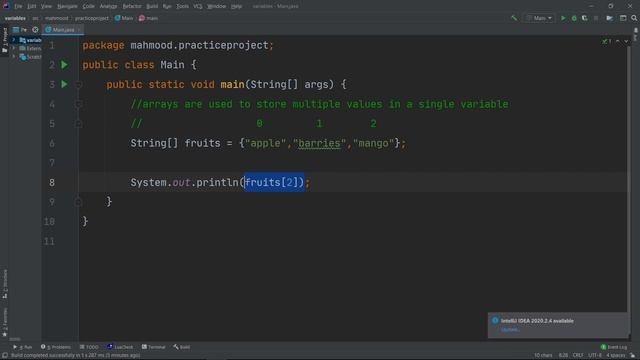Expand the External Libraries tree node

point(14,48)
